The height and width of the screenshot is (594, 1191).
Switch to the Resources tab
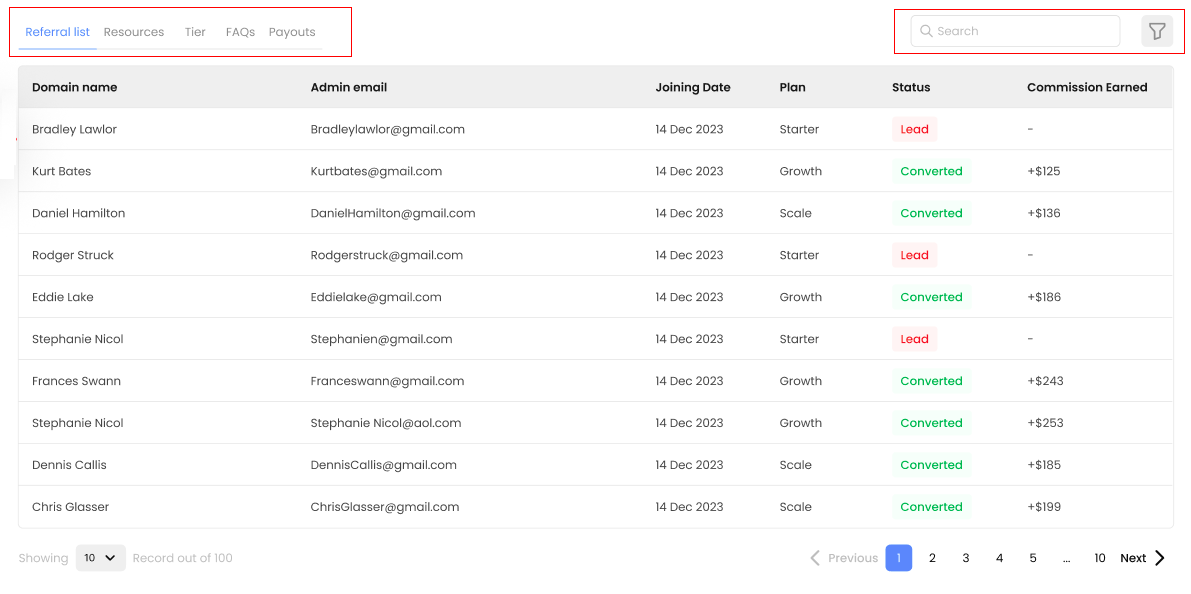point(133,32)
